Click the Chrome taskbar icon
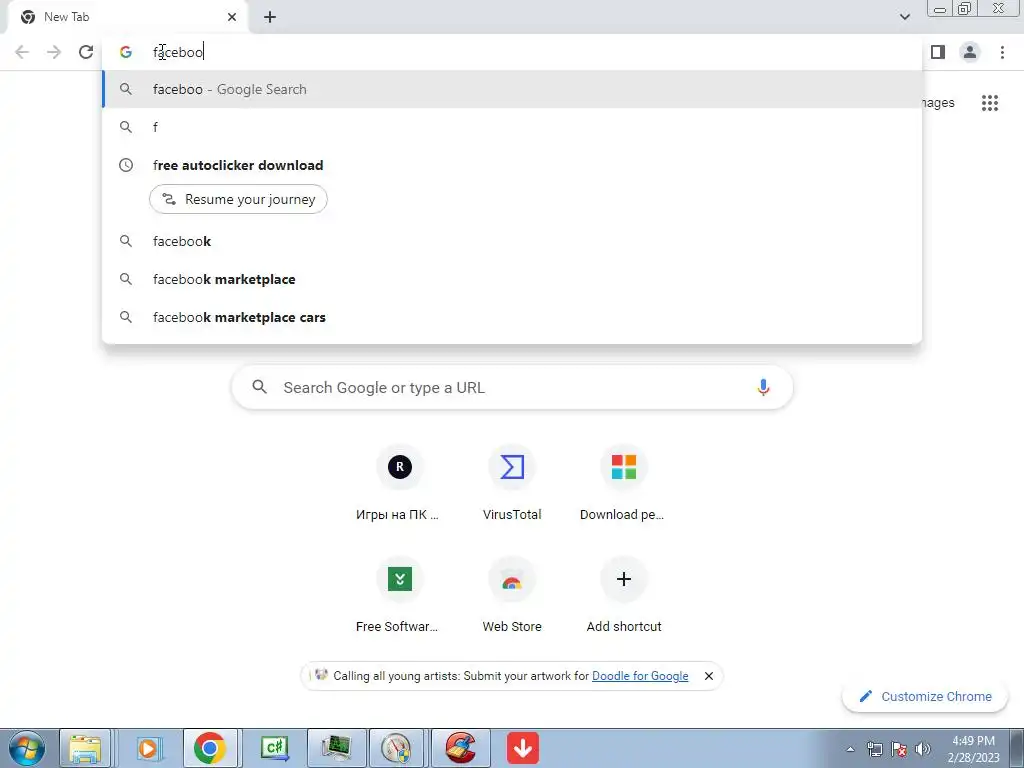Image resolution: width=1024 pixels, height=768 pixels. (x=210, y=748)
